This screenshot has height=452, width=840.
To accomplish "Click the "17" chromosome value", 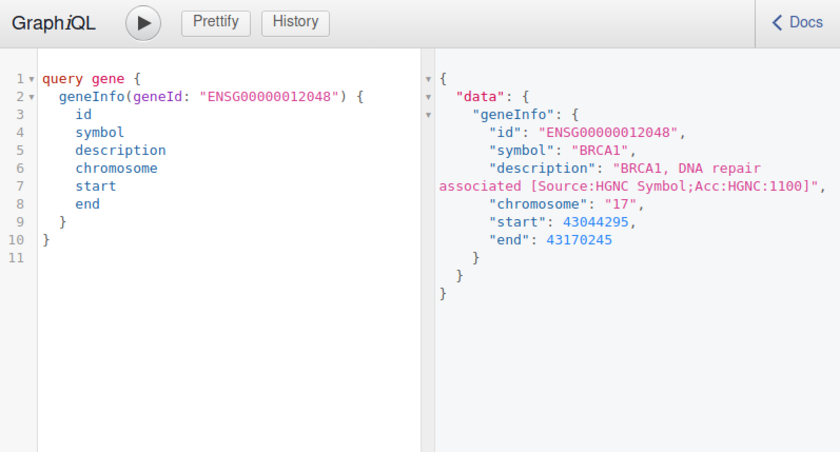I will pyautogui.click(x=620, y=204).
